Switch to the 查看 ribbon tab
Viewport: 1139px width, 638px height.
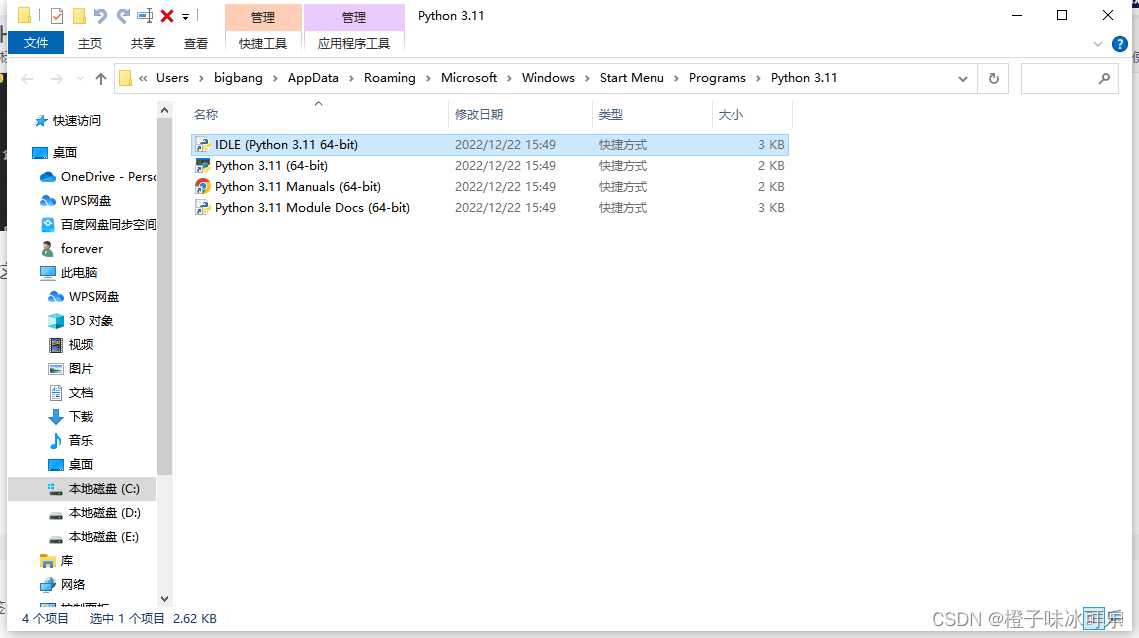pos(196,44)
